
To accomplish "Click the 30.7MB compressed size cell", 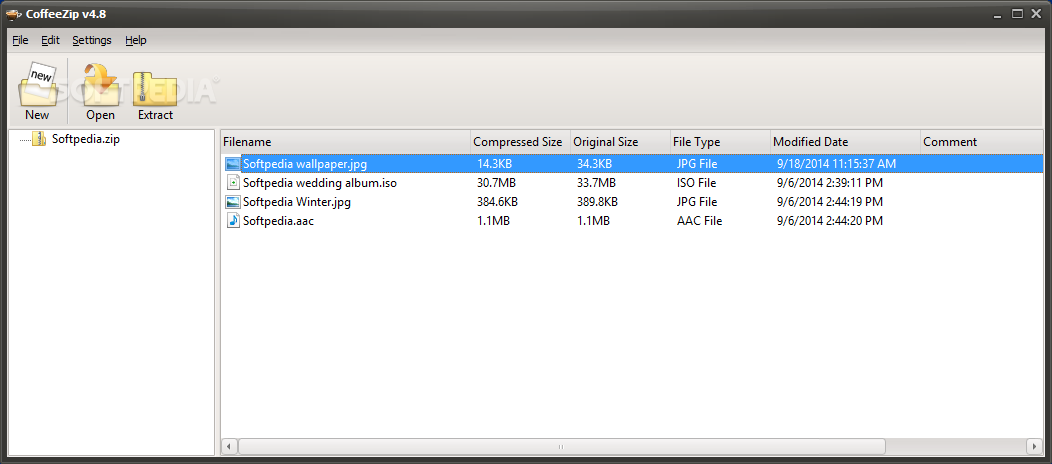I will point(495,182).
